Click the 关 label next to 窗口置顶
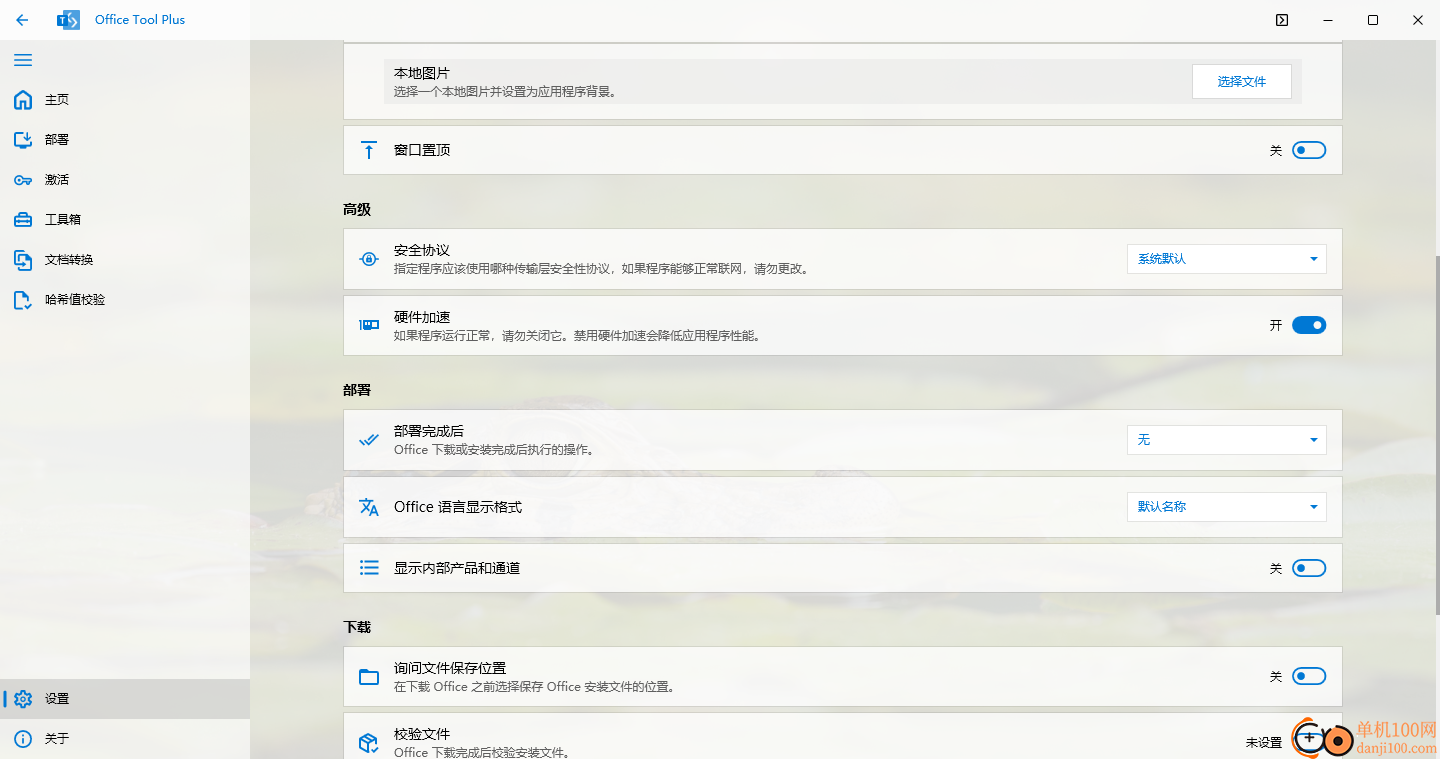The height and width of the screenshot is (759, 1440). tap(1276, 150)
